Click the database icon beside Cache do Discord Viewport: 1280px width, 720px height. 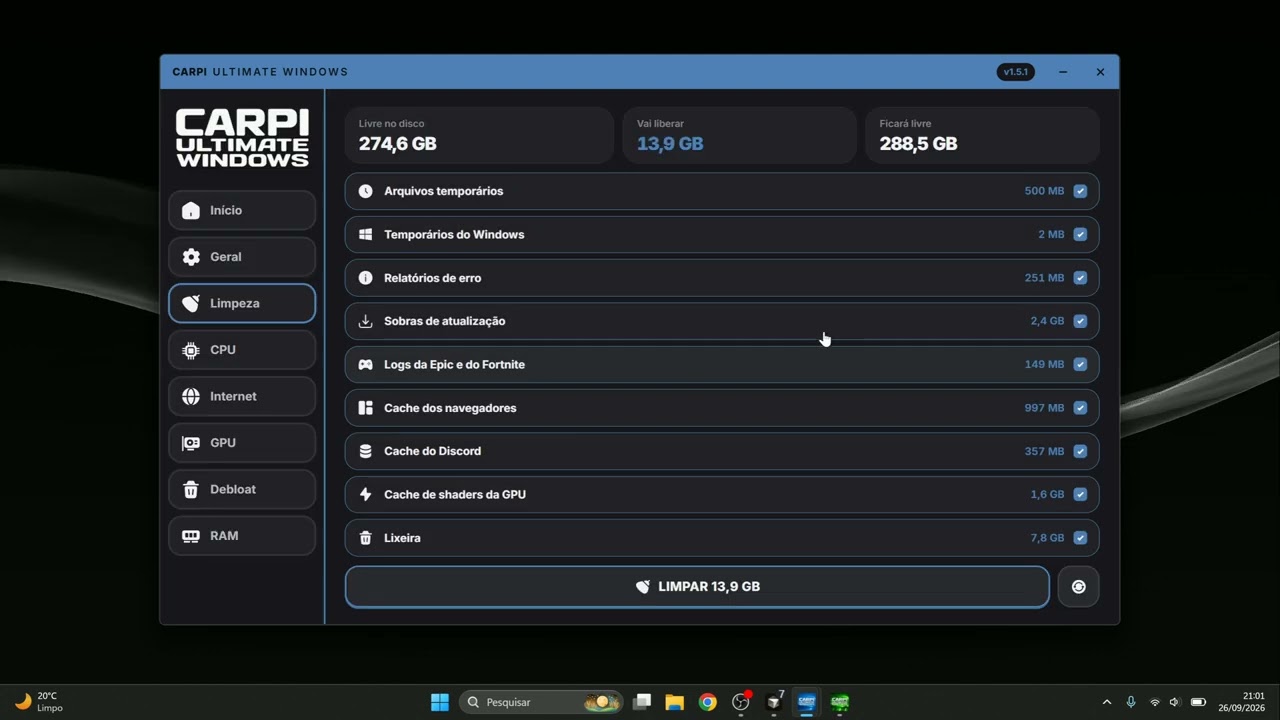point(366,451)
